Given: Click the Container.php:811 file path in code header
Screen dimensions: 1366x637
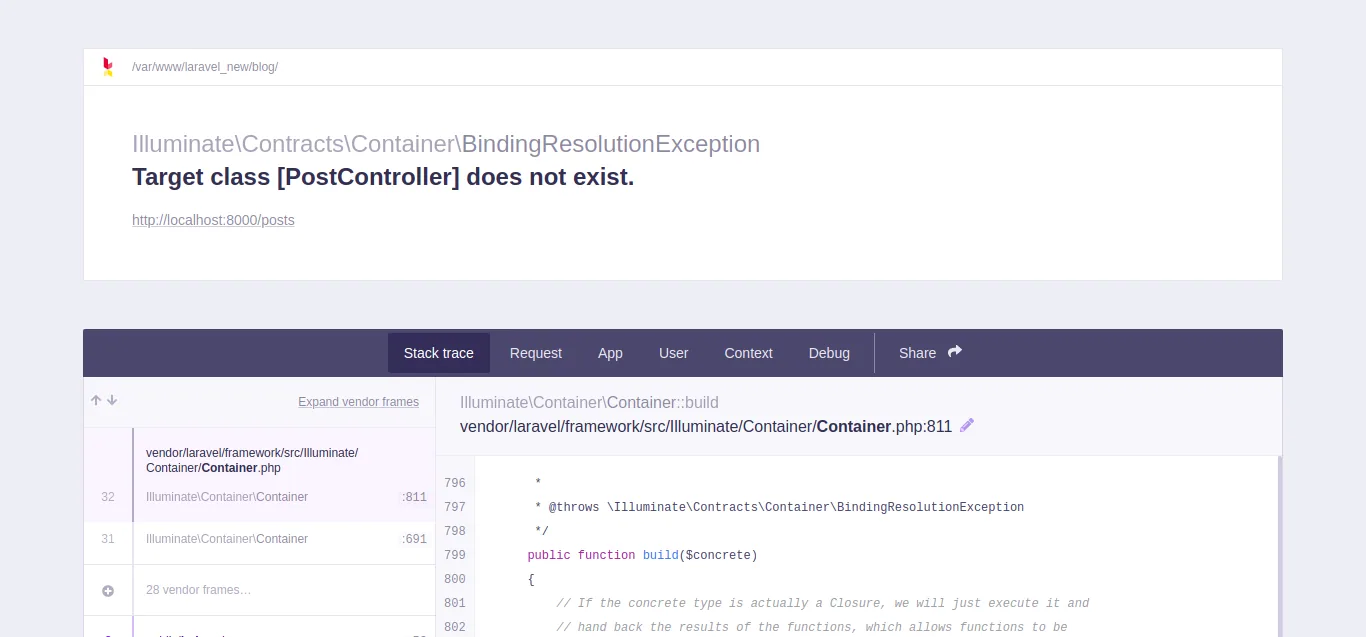Looking at the screenshot, I should (x=706, y=426).
